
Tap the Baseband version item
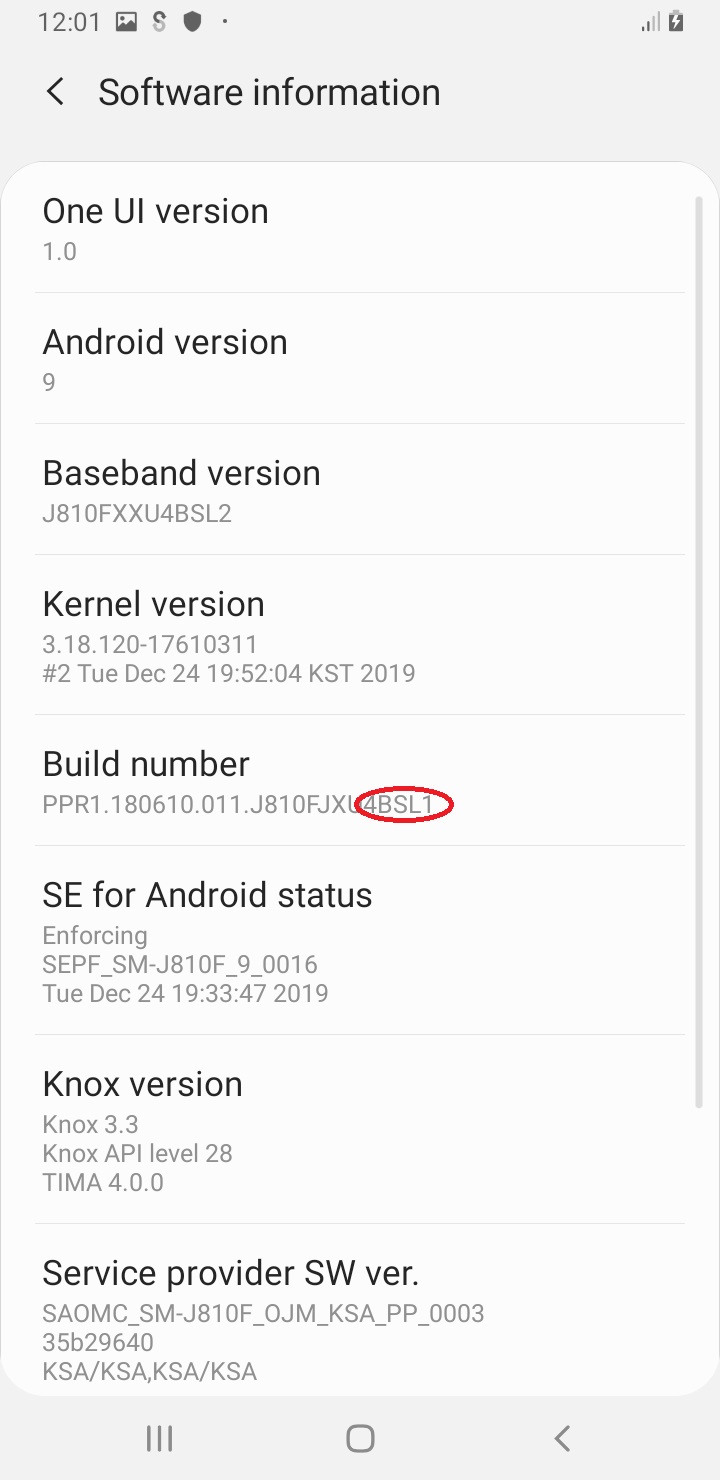pos(360,490)
